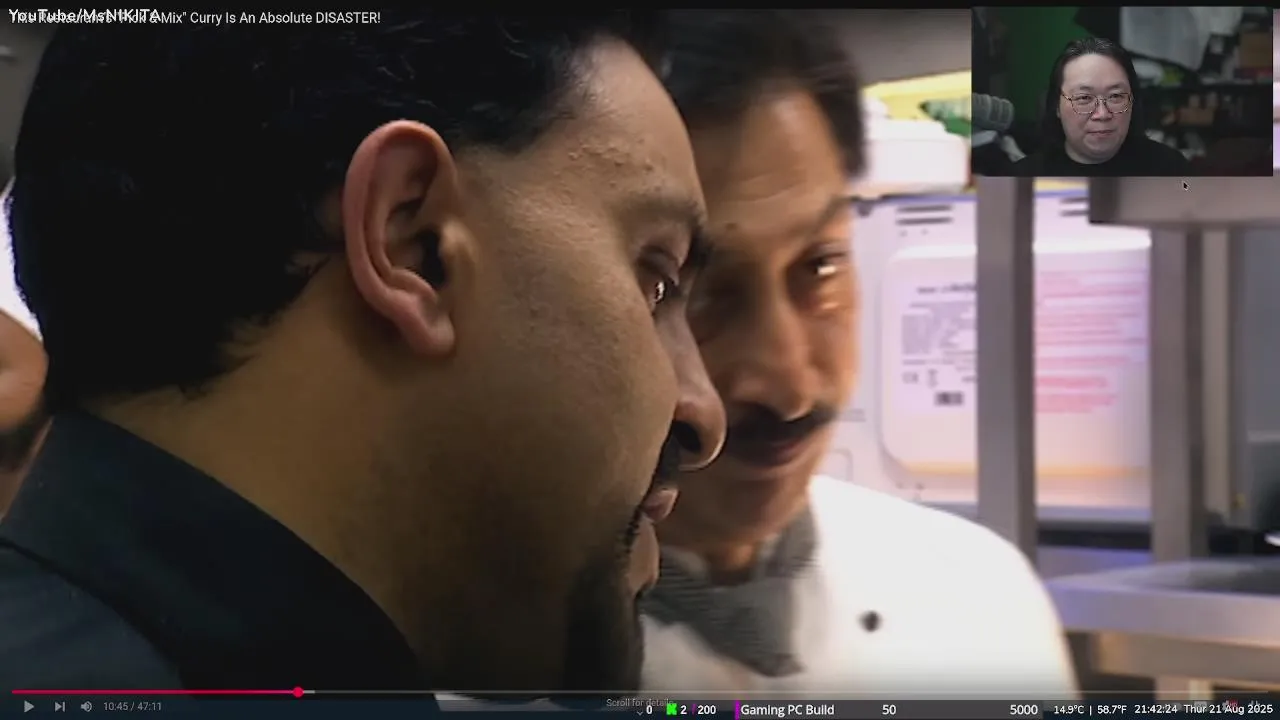The height and width of the screenshot is (720, 1280).
Task: Click the red progress bar scrubber handle
Action: 298,692
